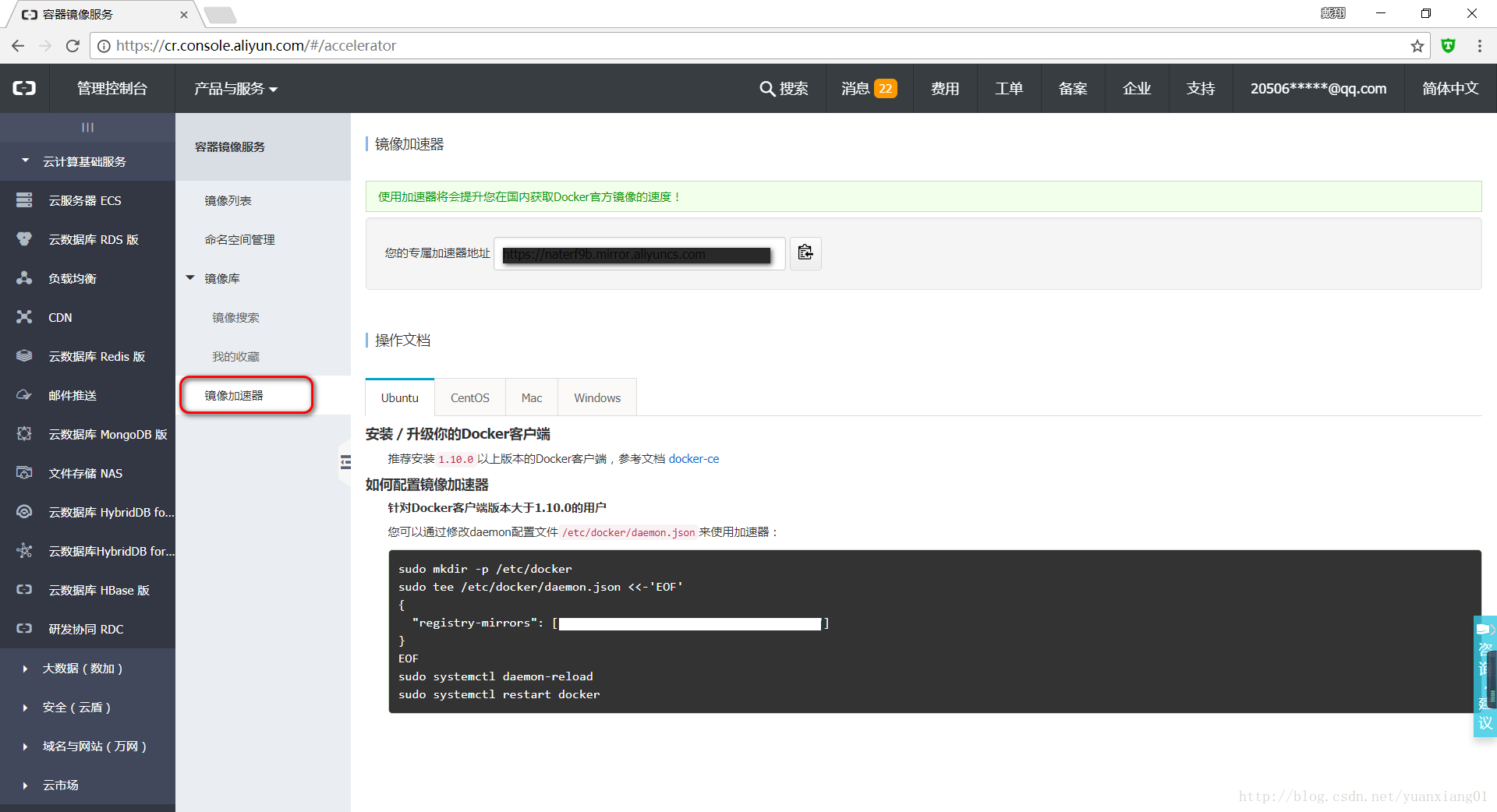Click the 容器镜像服务 sidebar title
The image size is (1497, 812).
(230, 147)
